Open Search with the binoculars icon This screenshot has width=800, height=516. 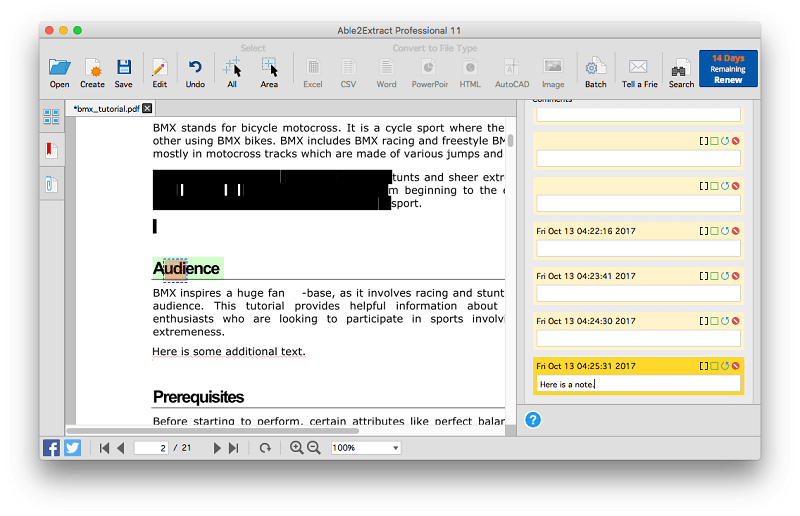click(x=681, y=73)
